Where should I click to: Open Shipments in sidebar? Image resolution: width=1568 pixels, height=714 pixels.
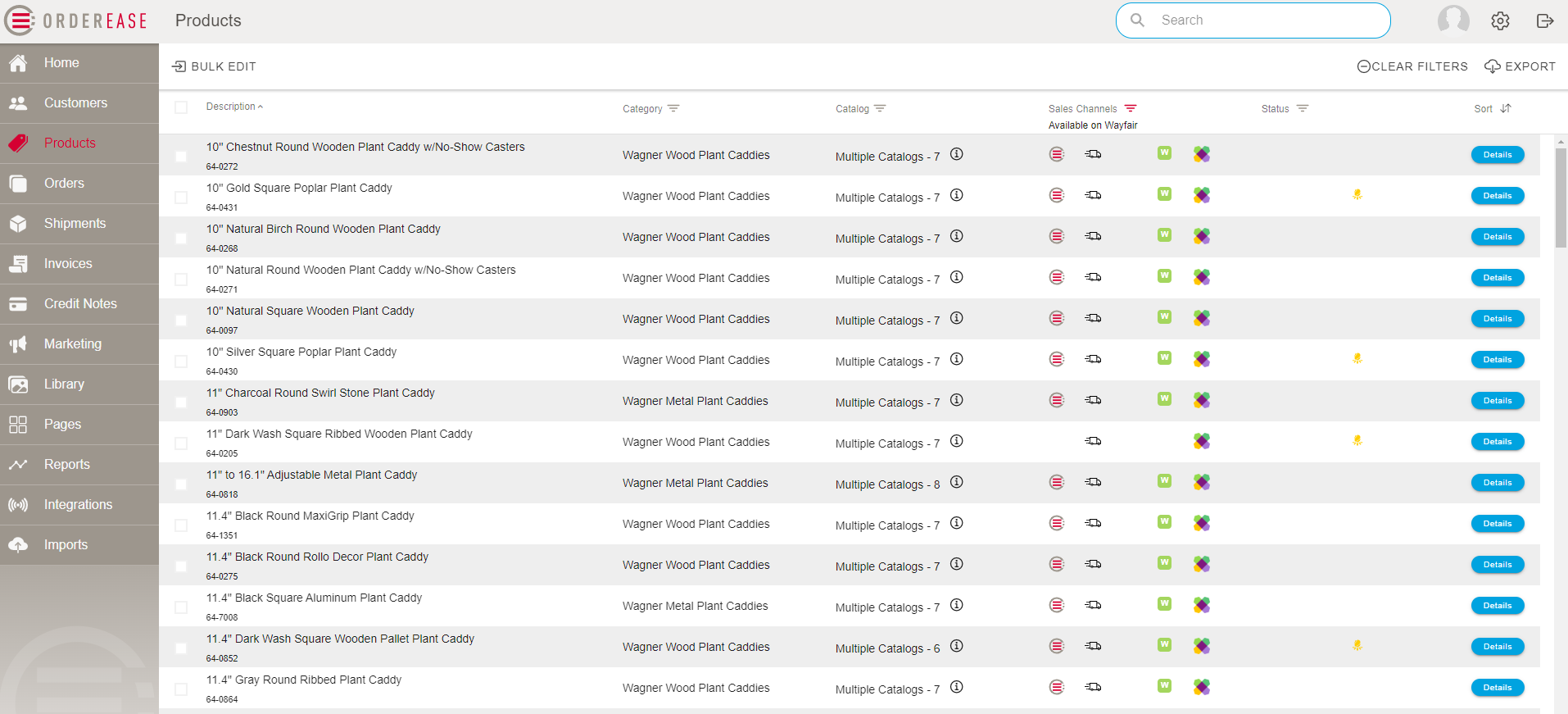79,224
